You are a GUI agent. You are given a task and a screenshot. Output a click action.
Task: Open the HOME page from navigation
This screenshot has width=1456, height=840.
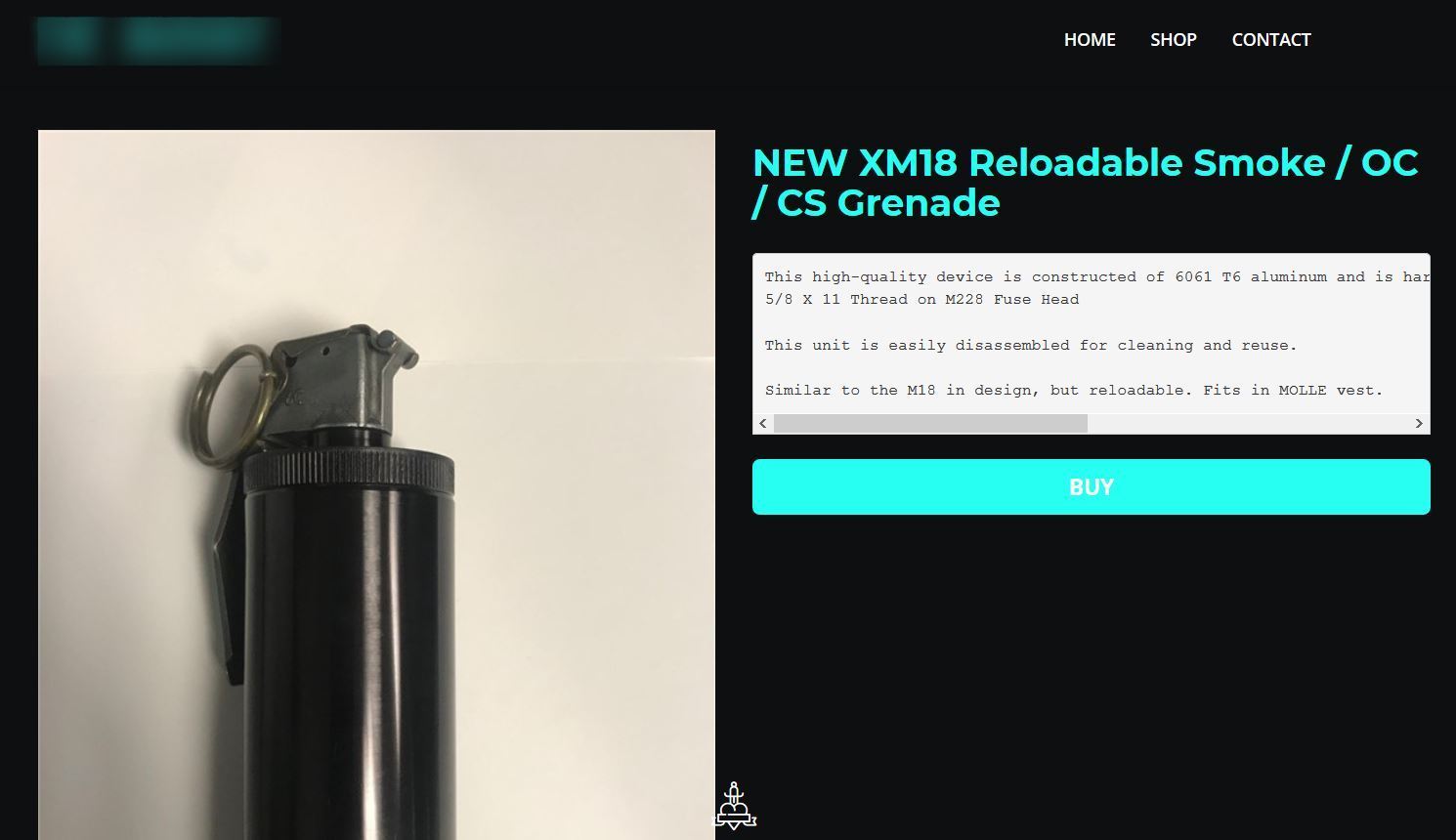1090,40
